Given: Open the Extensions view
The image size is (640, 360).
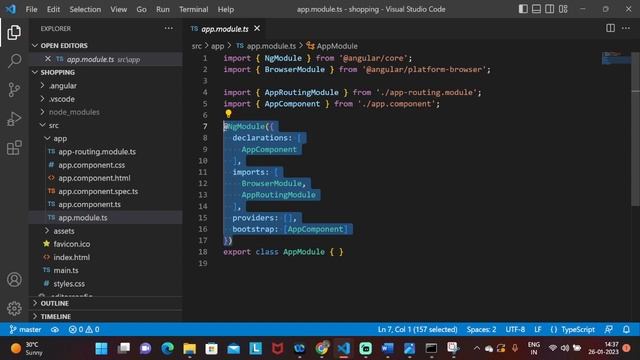Looking at the screenshot, I should click(x=14, y=148).
